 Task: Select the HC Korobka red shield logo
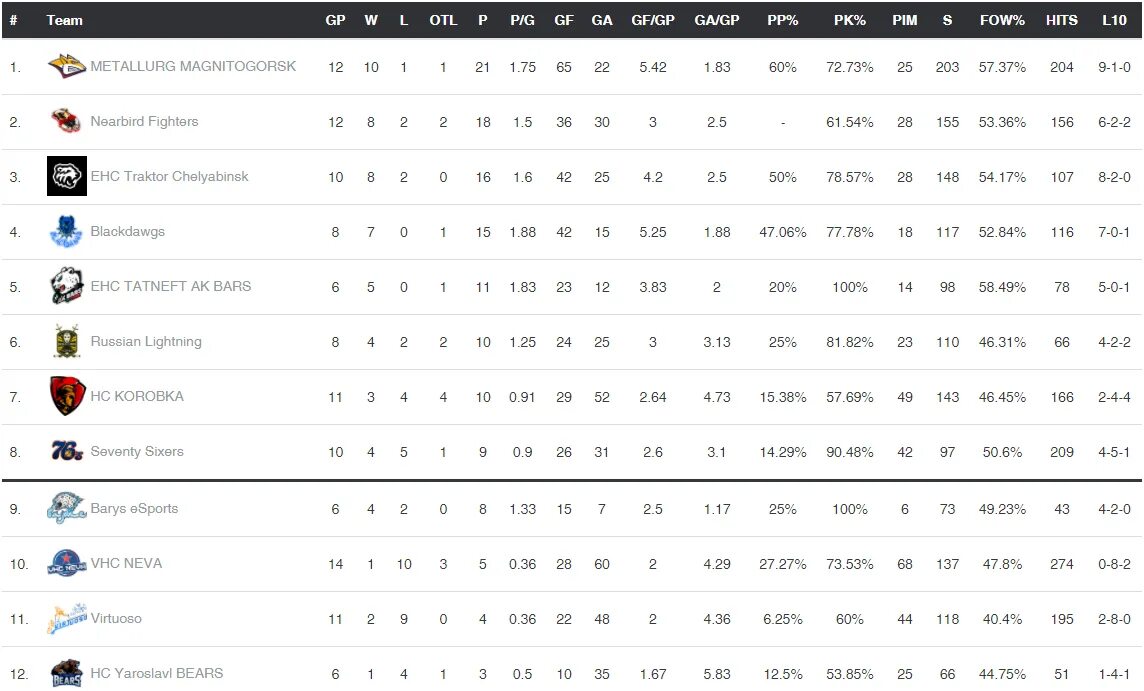pyautogui.click(x=67, y=396)
